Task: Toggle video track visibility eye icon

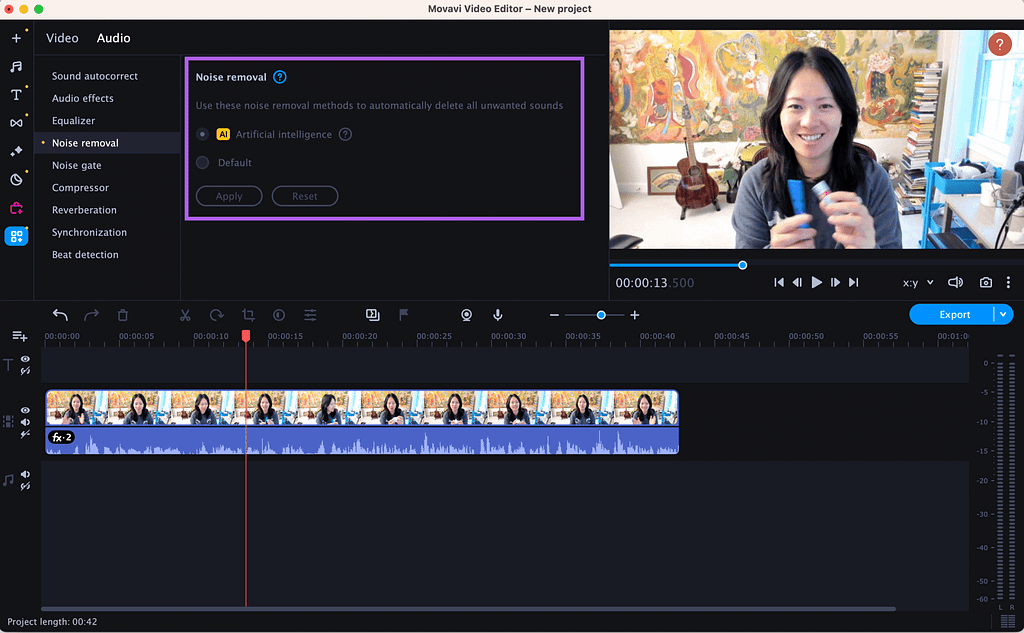Action: (x=25, y=409)
